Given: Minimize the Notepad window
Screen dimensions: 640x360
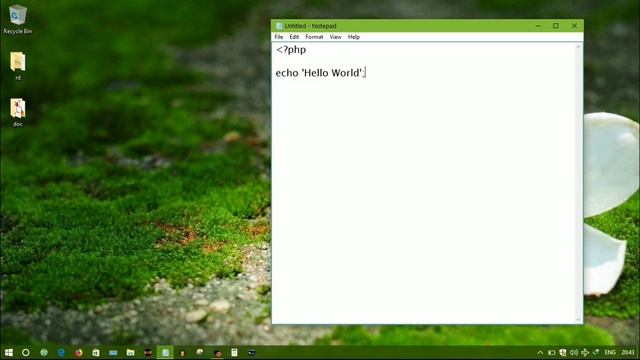Looking at the screenshot, I should pyautogui.click(x=538, y=26).
